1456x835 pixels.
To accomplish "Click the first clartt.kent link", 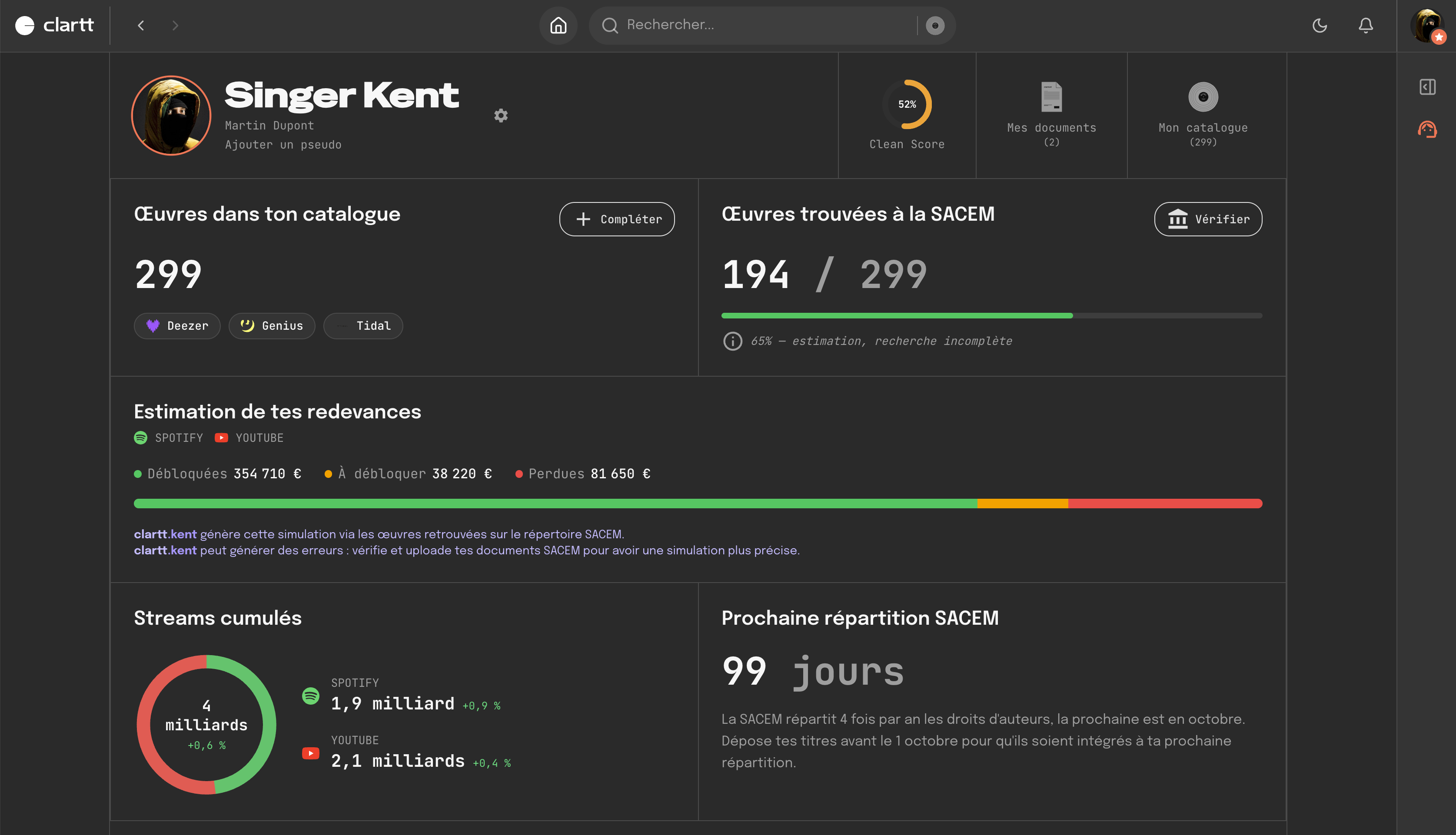I will pyautogui.click(x=165, y=534).
